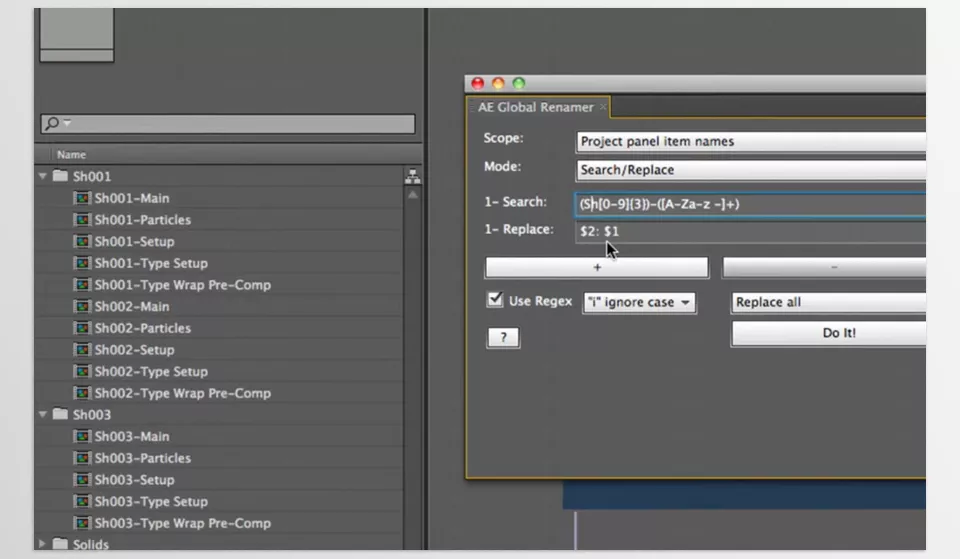The image size is (960, 559).
Task: Open the Replace all dropdown
Action: tap(828, 302)
